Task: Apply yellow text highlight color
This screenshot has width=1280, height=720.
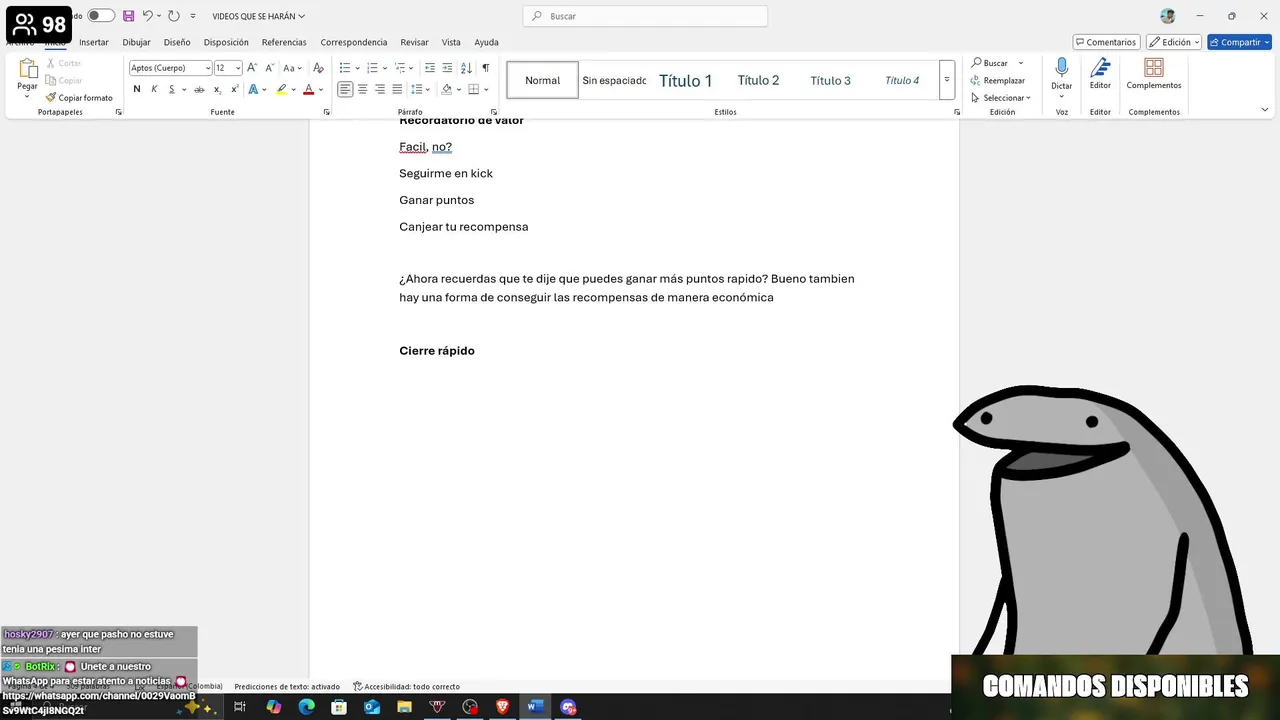Action: [282, 89]
